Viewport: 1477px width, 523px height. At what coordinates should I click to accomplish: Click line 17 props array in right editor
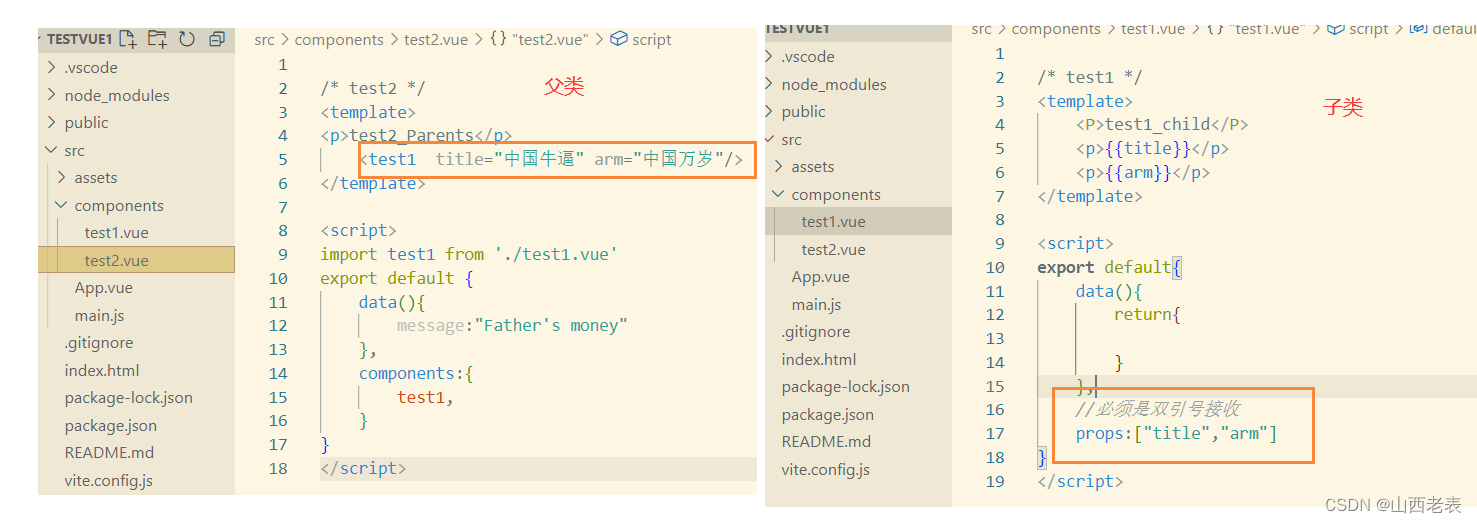tap(1176, 433)
